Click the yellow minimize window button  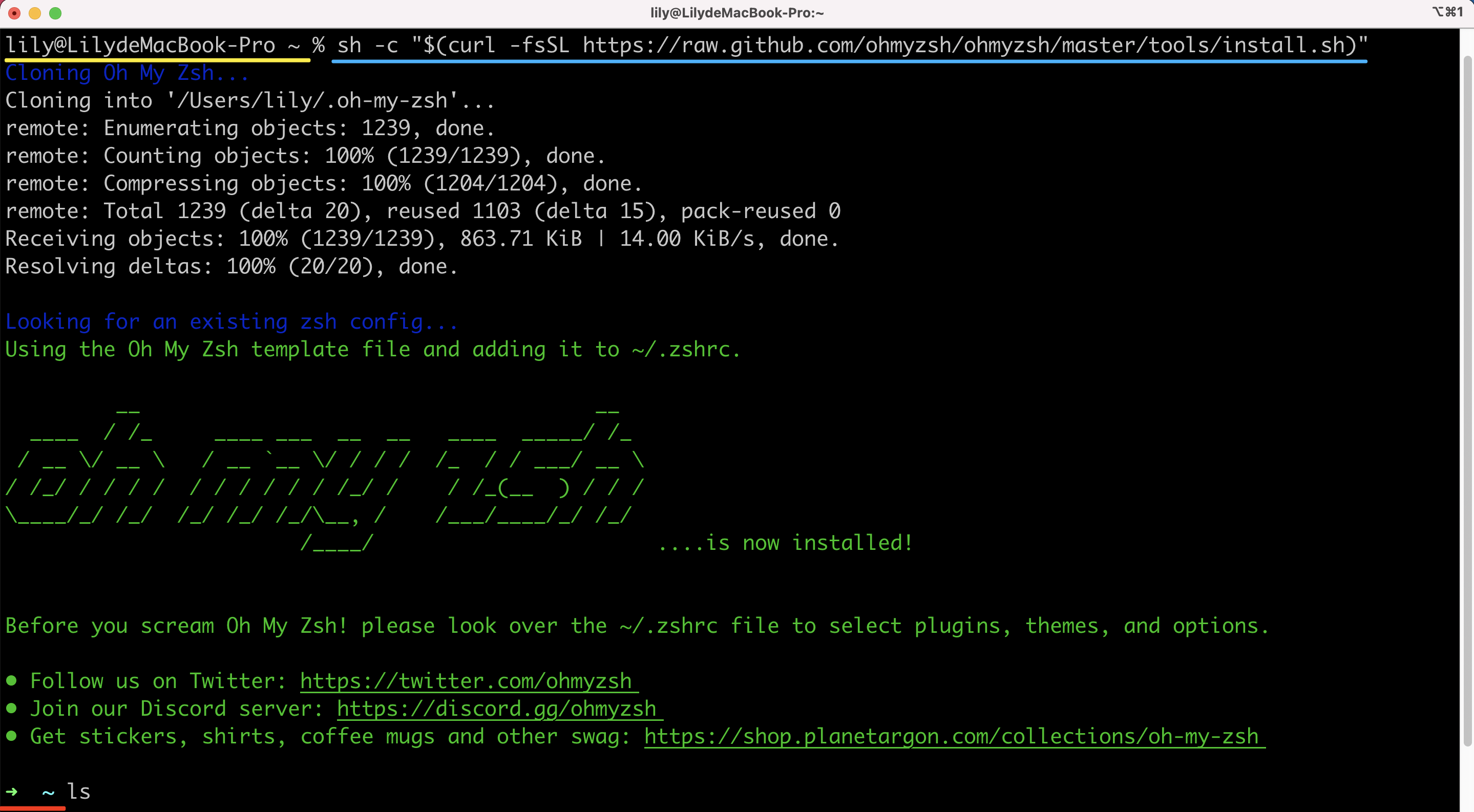(x=35, y=13)
